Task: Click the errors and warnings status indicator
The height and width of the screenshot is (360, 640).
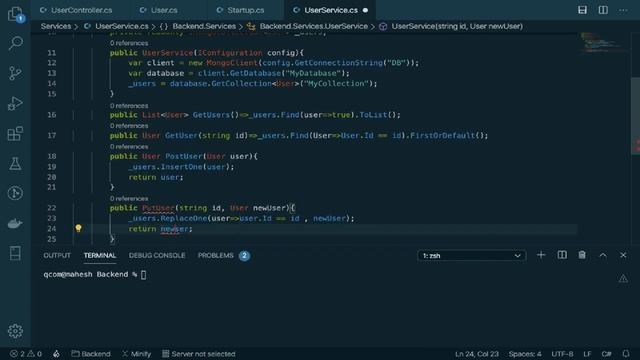Action: 26,353
